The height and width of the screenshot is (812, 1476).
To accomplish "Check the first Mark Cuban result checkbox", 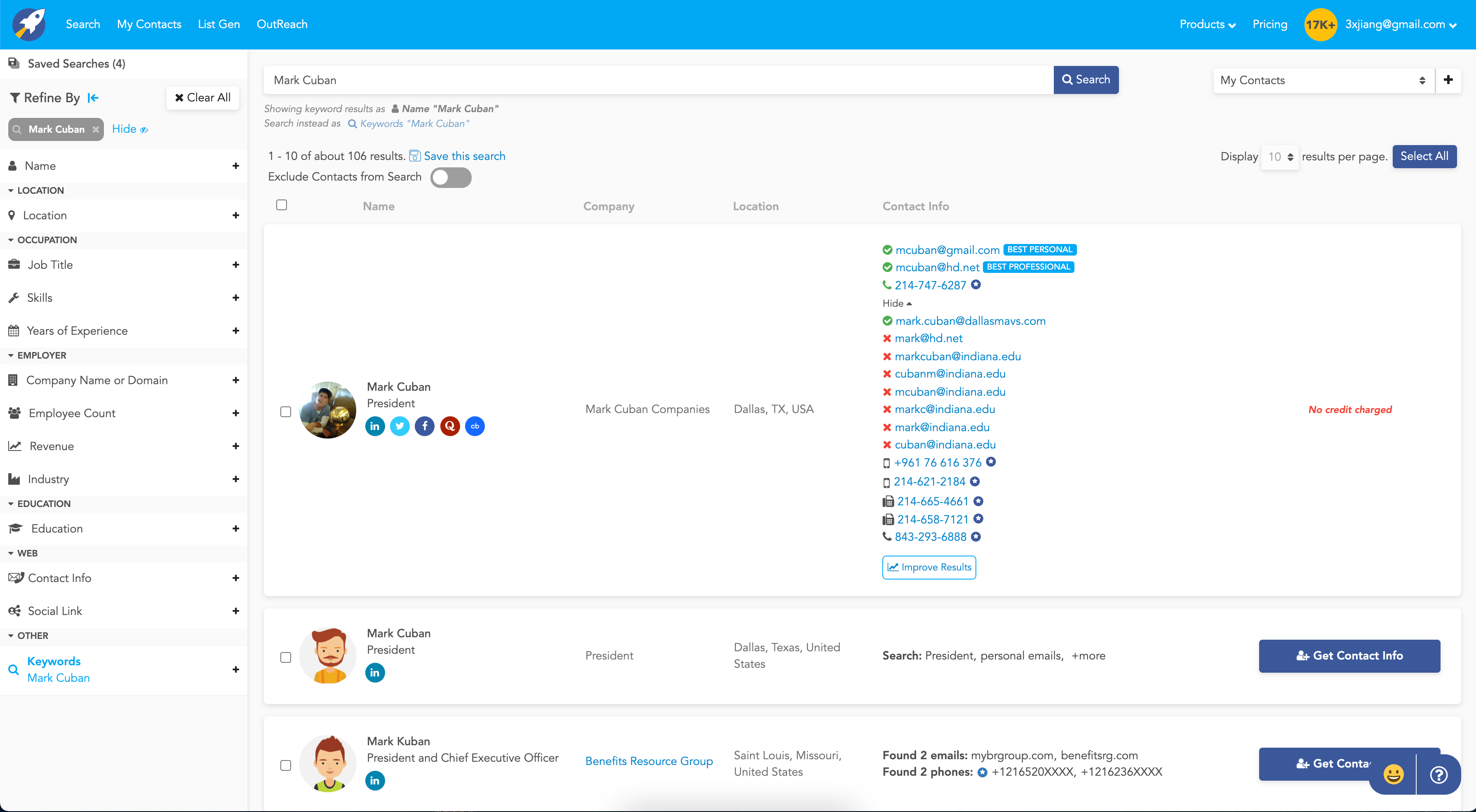I will point(285,411).
